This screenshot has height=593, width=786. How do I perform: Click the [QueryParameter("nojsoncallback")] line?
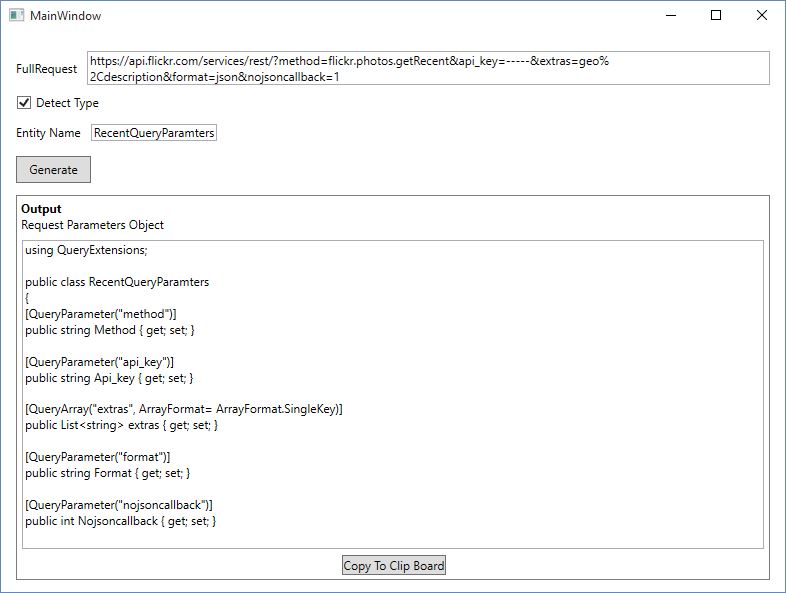pyautogui.click(x=119, y=505)
